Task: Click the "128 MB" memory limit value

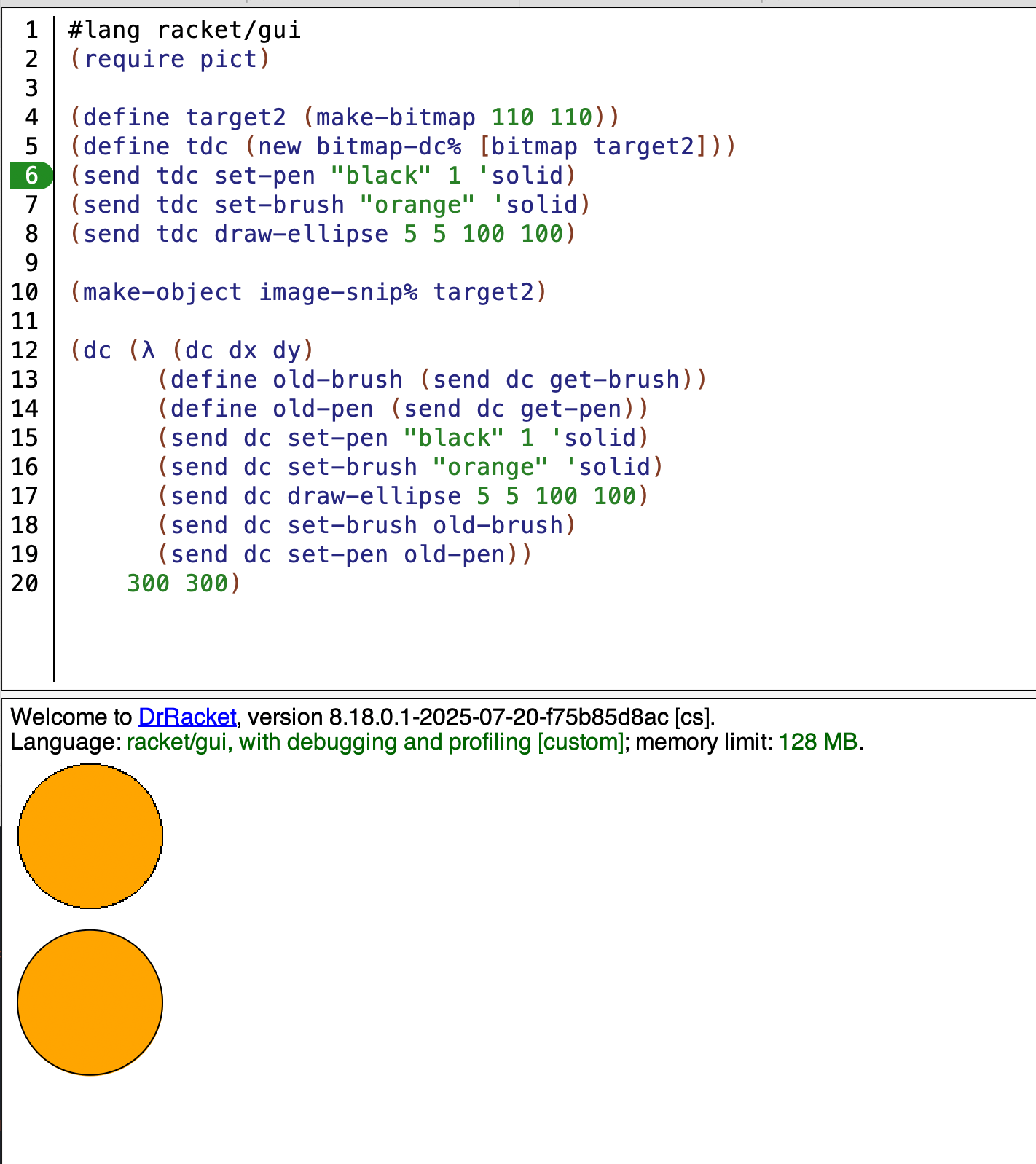Action: click(x=818, y=742)
